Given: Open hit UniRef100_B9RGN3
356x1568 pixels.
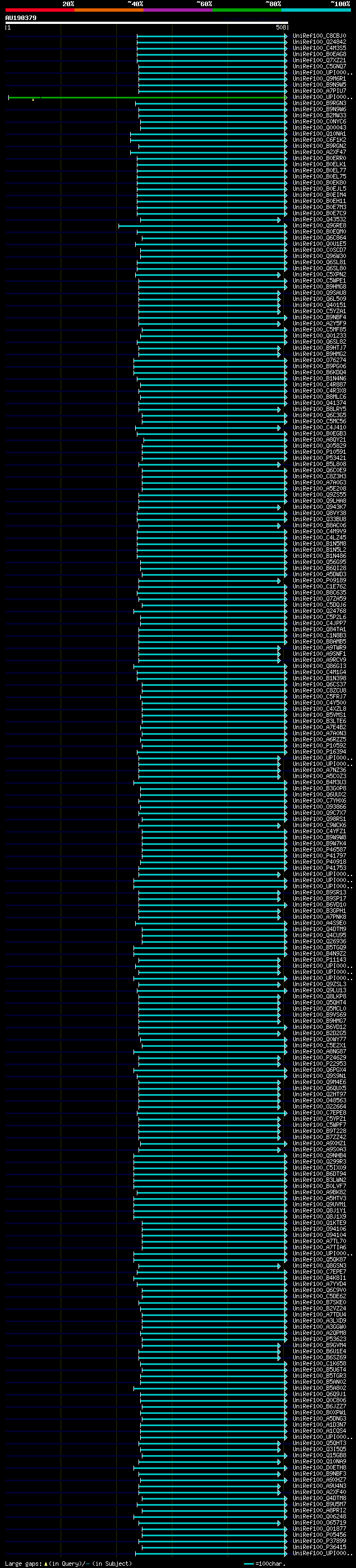Looking at the screenshot, I should (319, 103).
